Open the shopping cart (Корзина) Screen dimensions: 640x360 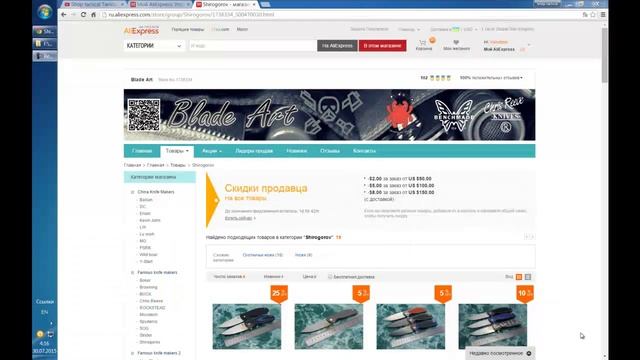pyautogui.click(x=424, y=45)
